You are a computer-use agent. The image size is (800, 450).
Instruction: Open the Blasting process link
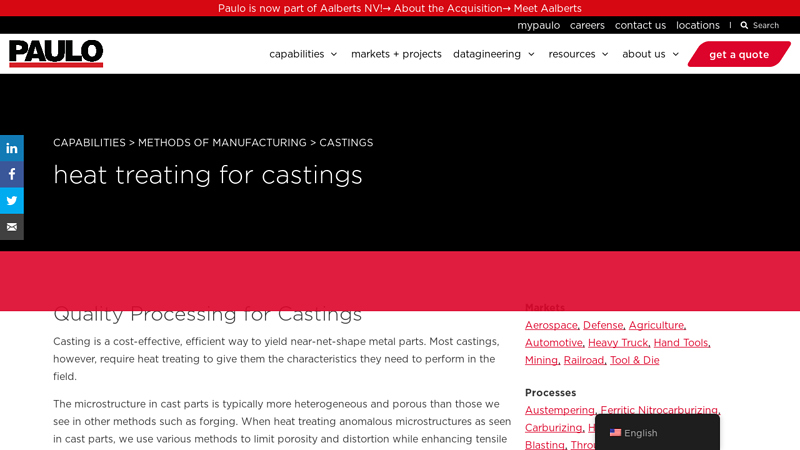545,445
